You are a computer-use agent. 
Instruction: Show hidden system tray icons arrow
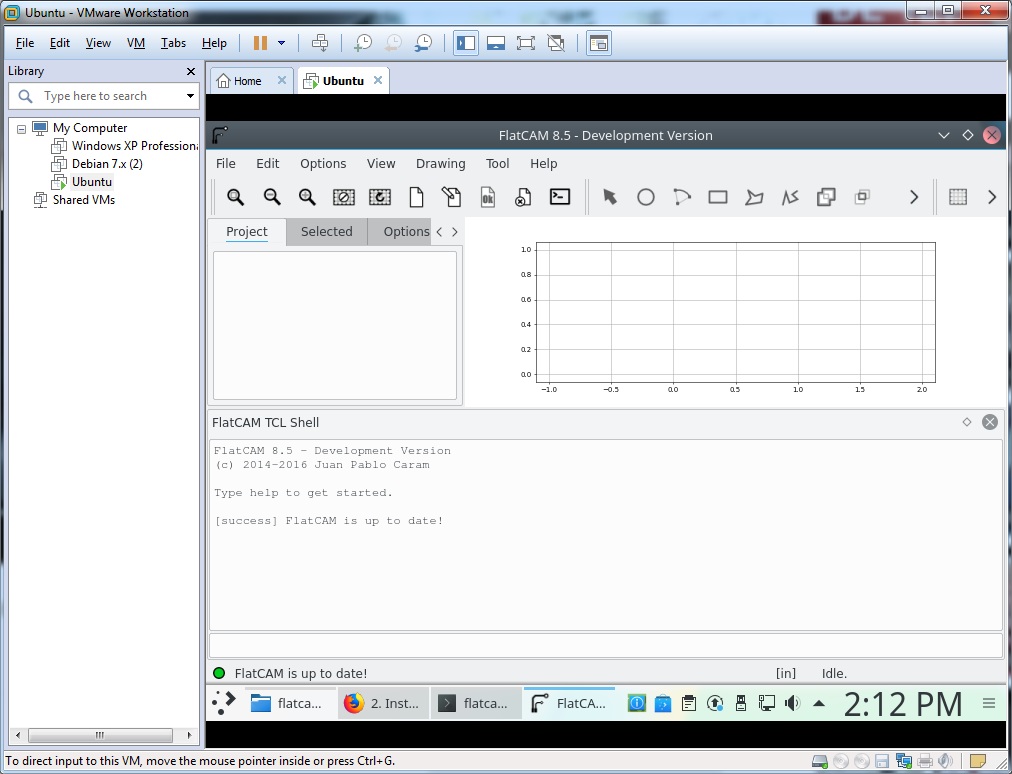click(x=819, y=704)
